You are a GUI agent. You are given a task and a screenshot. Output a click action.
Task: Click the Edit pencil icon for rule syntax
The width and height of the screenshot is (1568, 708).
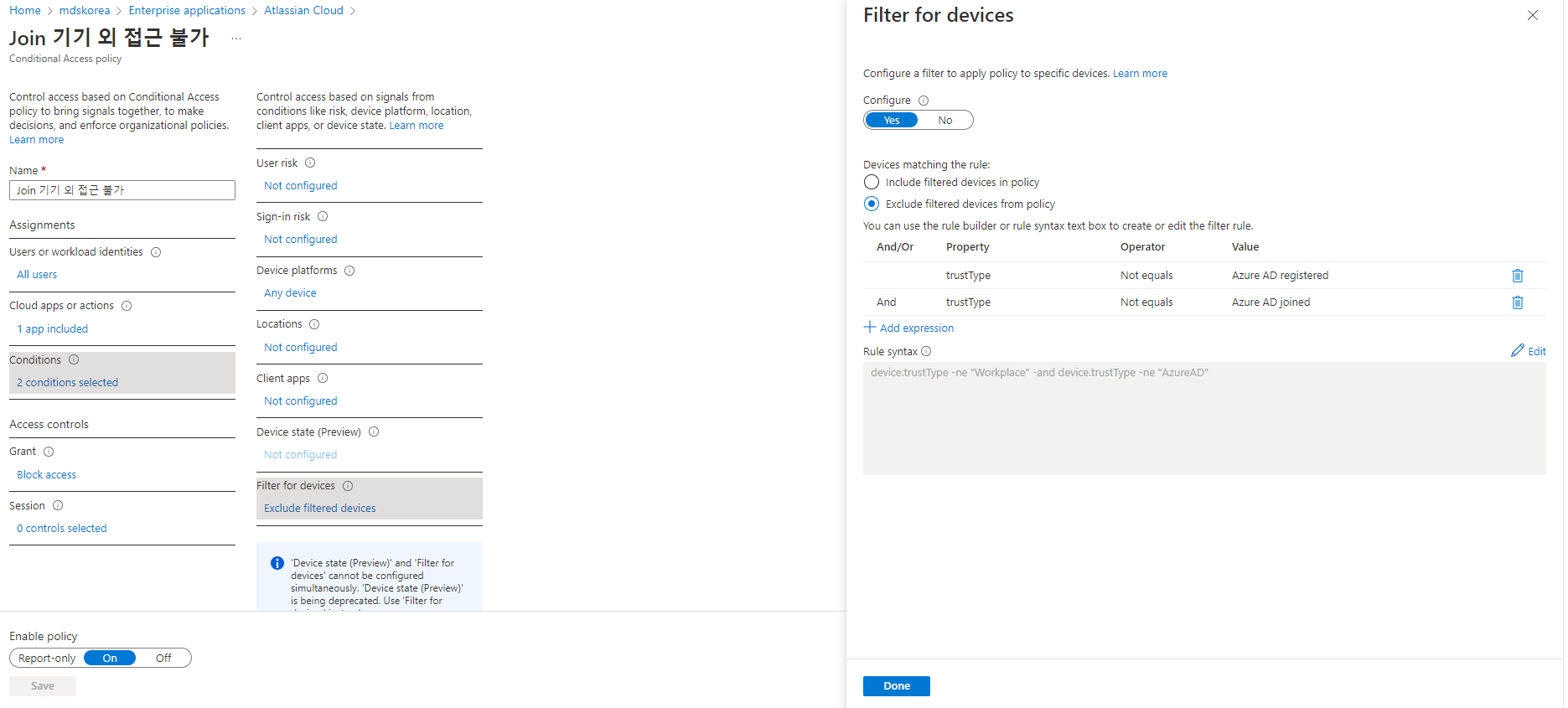coord(1518,351)
